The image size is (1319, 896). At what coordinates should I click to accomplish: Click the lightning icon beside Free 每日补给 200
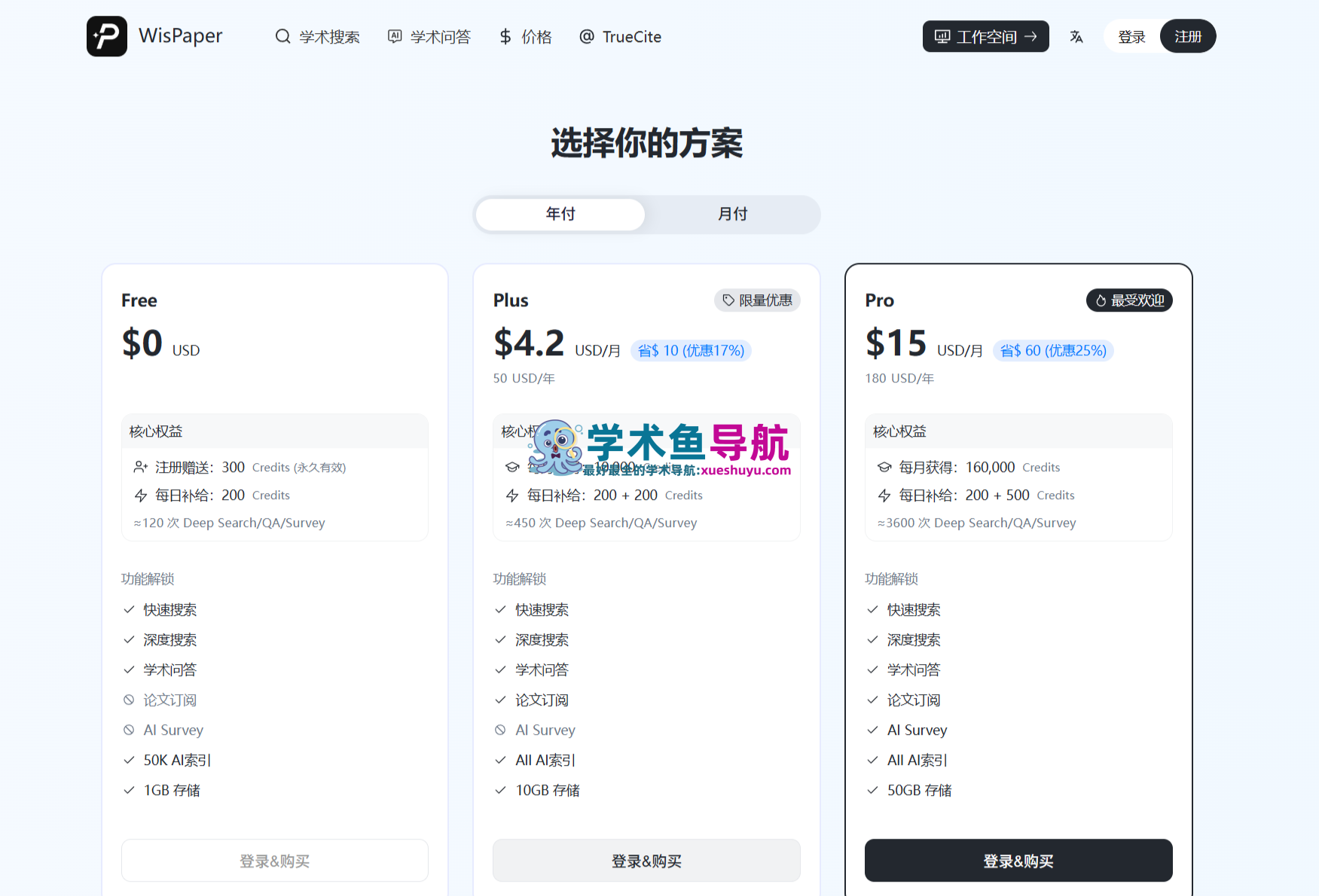140,495
